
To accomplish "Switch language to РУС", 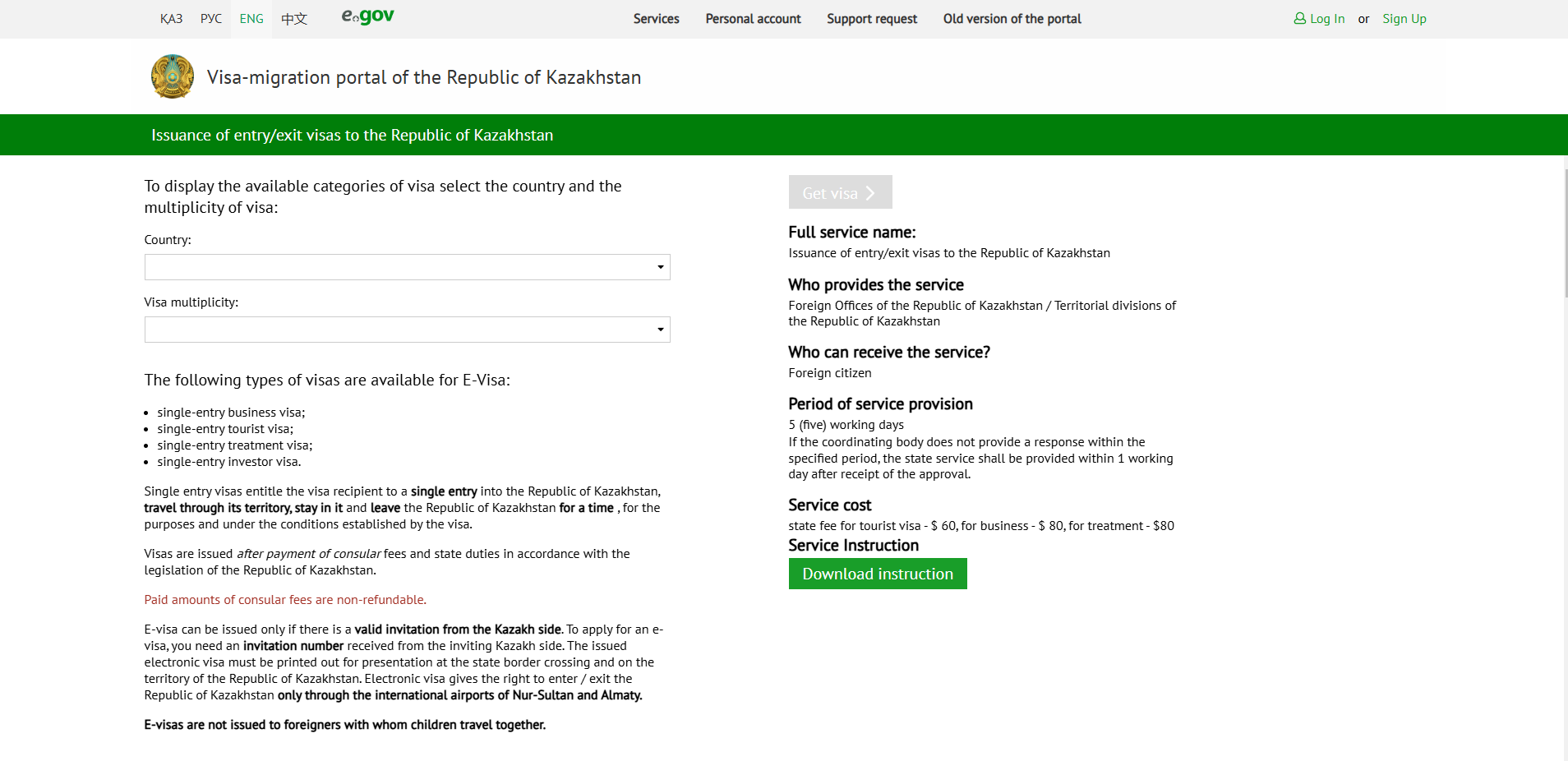I will click(x=210, y=18).
